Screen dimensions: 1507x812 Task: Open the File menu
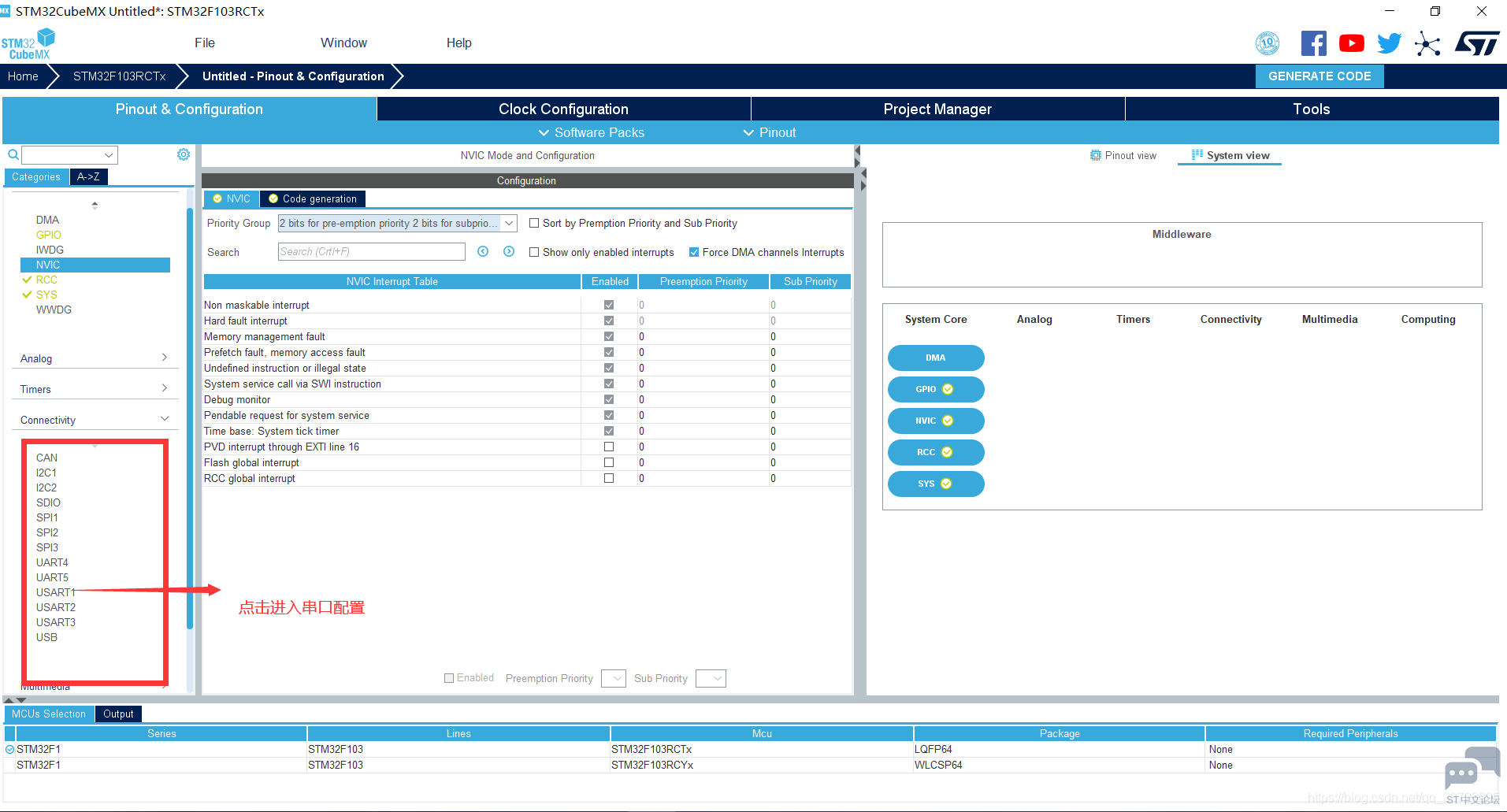[x=205, y=43]
